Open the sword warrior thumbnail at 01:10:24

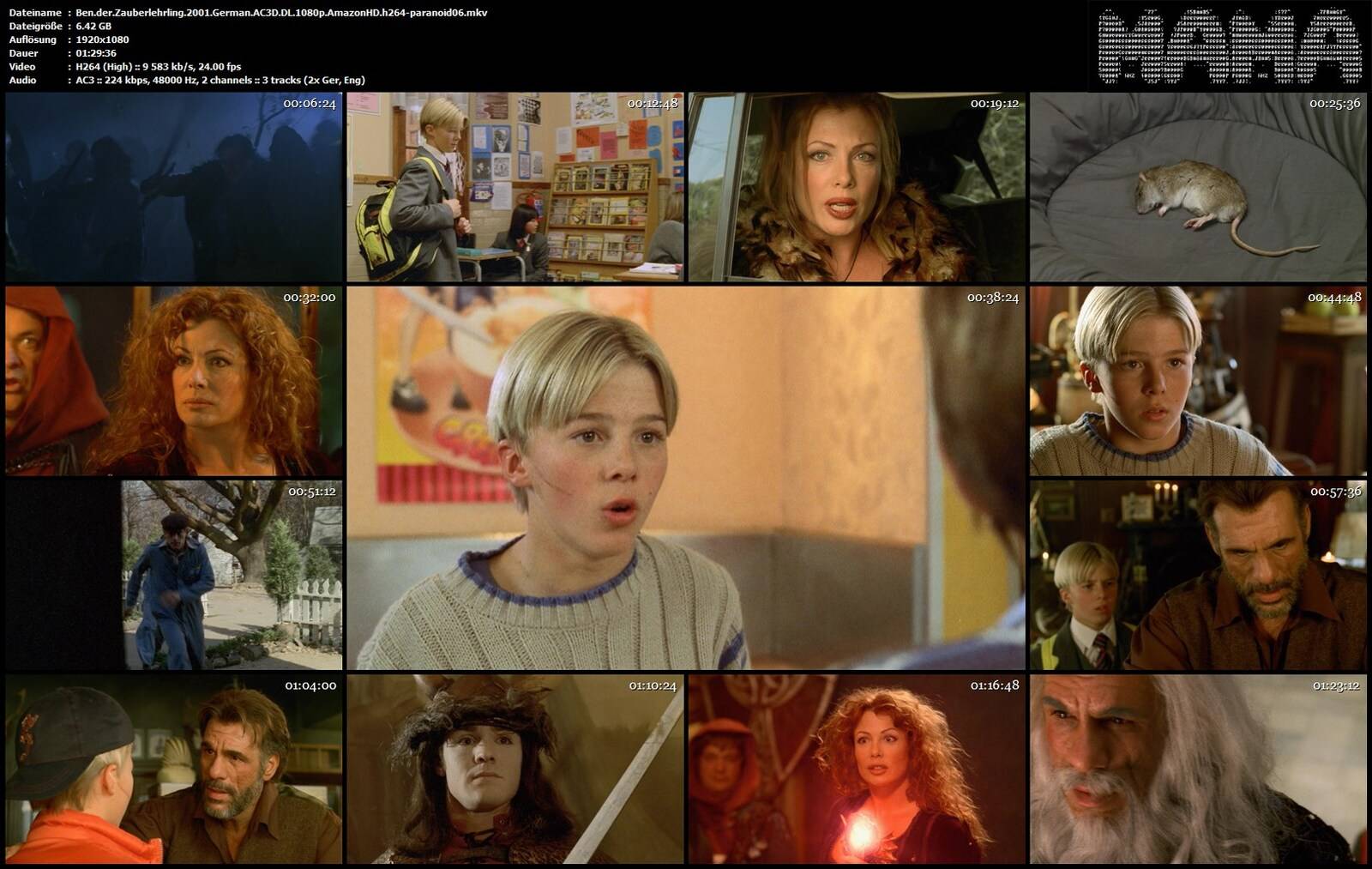[x=515, y=769]
